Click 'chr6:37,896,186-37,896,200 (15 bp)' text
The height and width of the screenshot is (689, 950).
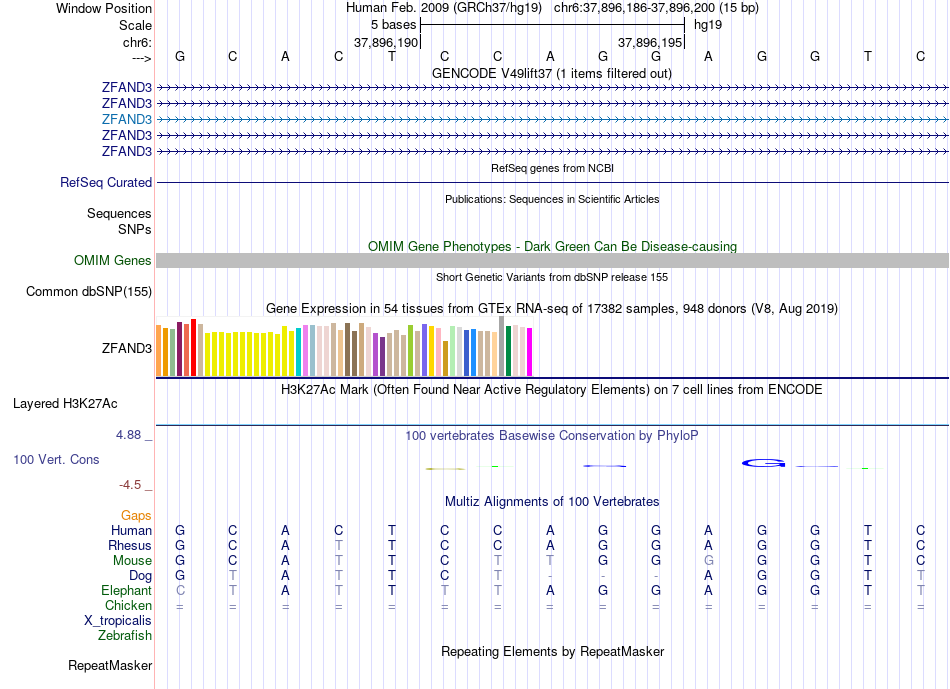(656, 8)
